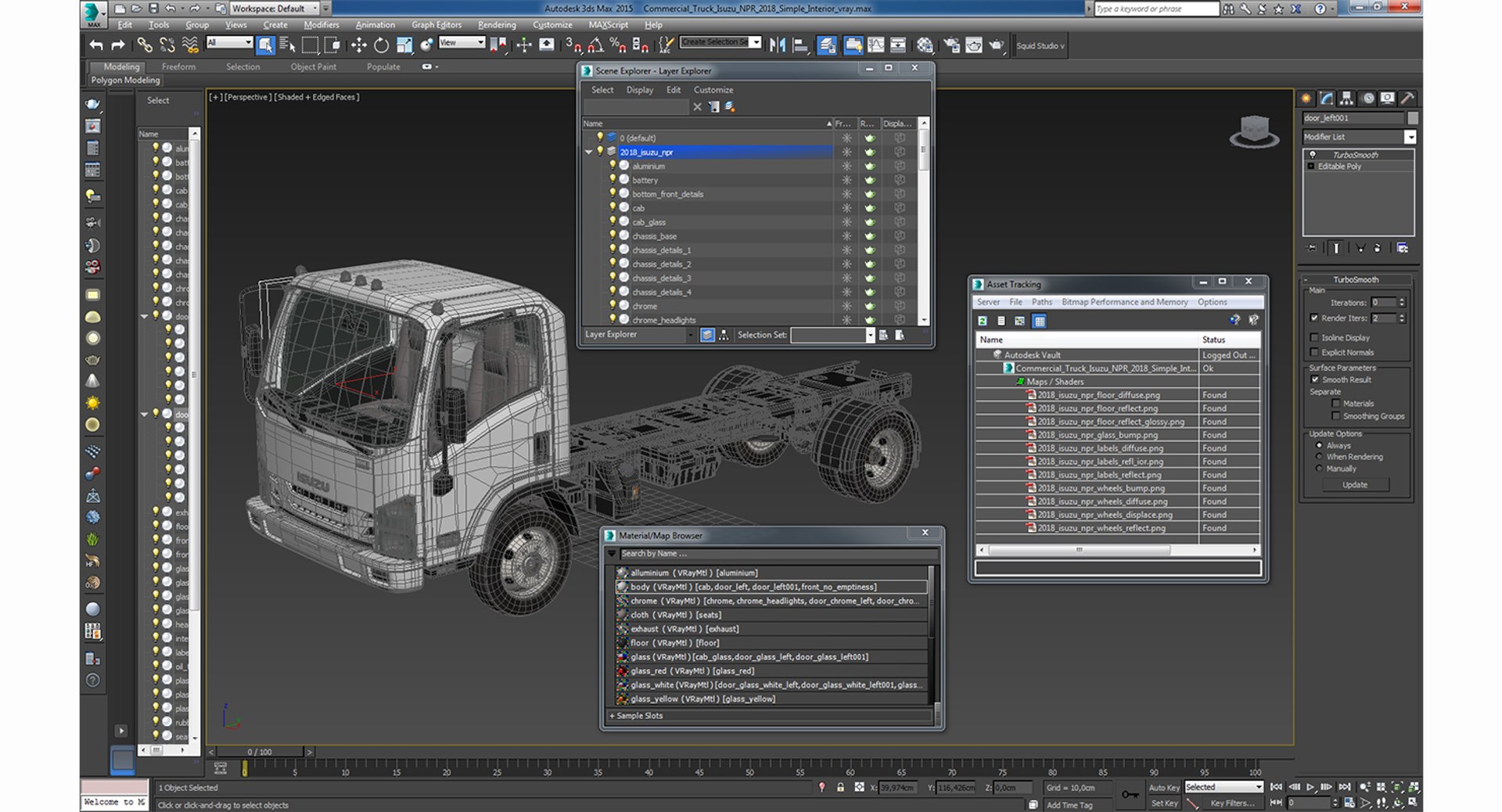Toggle the Percent Snap button
The image size is (1502, 812).
[x=617, y=45]
